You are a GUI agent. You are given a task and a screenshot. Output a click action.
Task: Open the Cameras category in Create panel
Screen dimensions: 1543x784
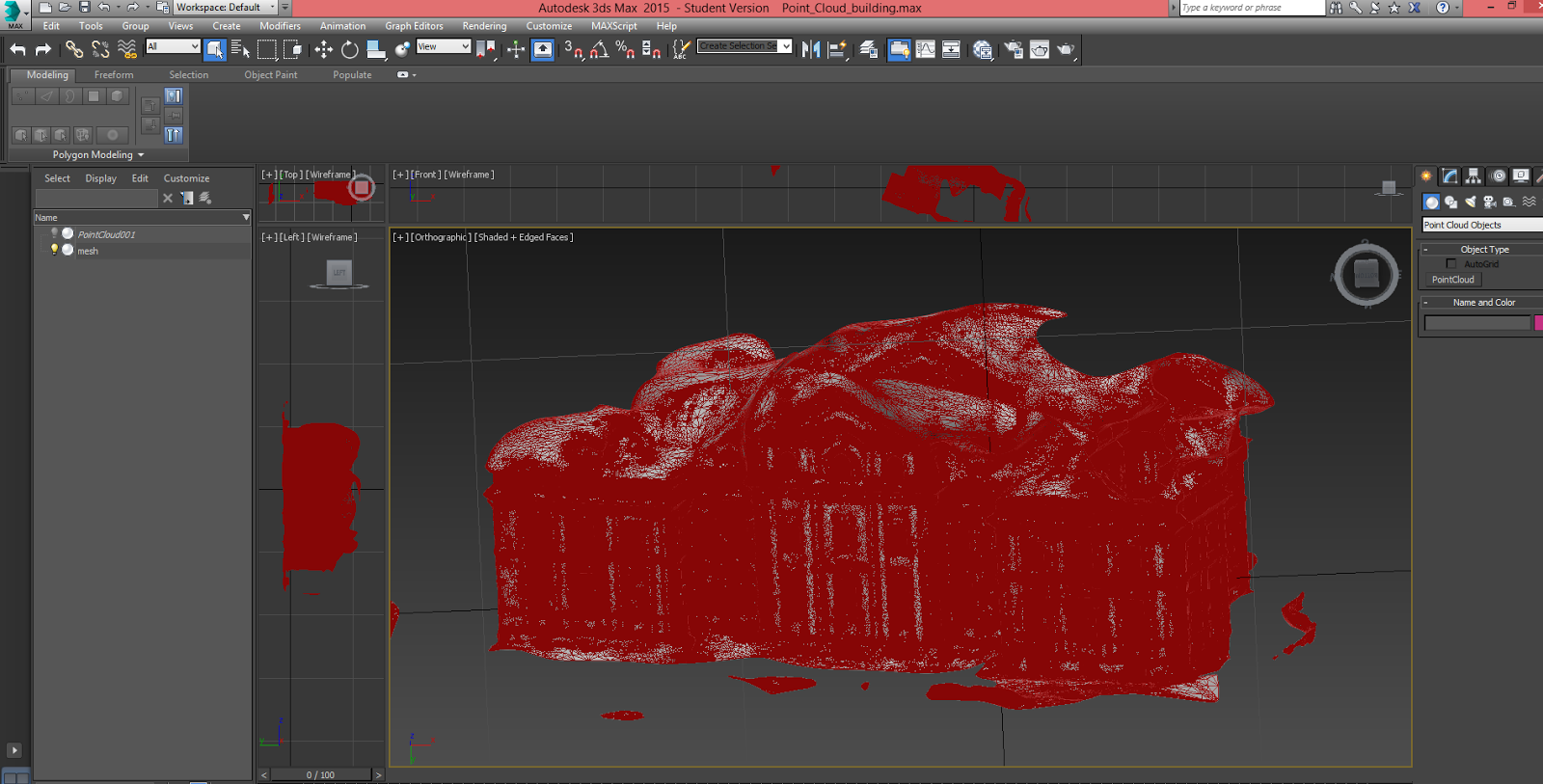pos(1490,203)
